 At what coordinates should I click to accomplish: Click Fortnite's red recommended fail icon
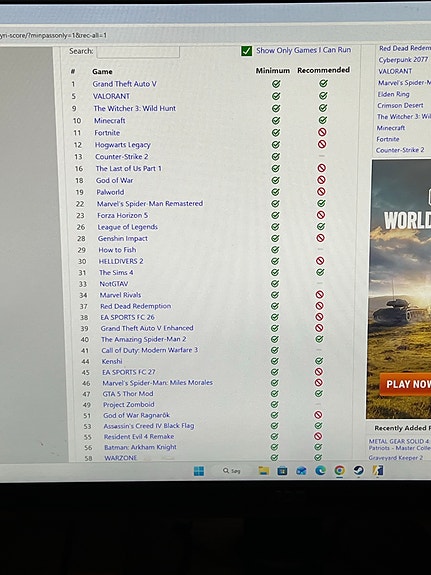[x=322, y=132]
